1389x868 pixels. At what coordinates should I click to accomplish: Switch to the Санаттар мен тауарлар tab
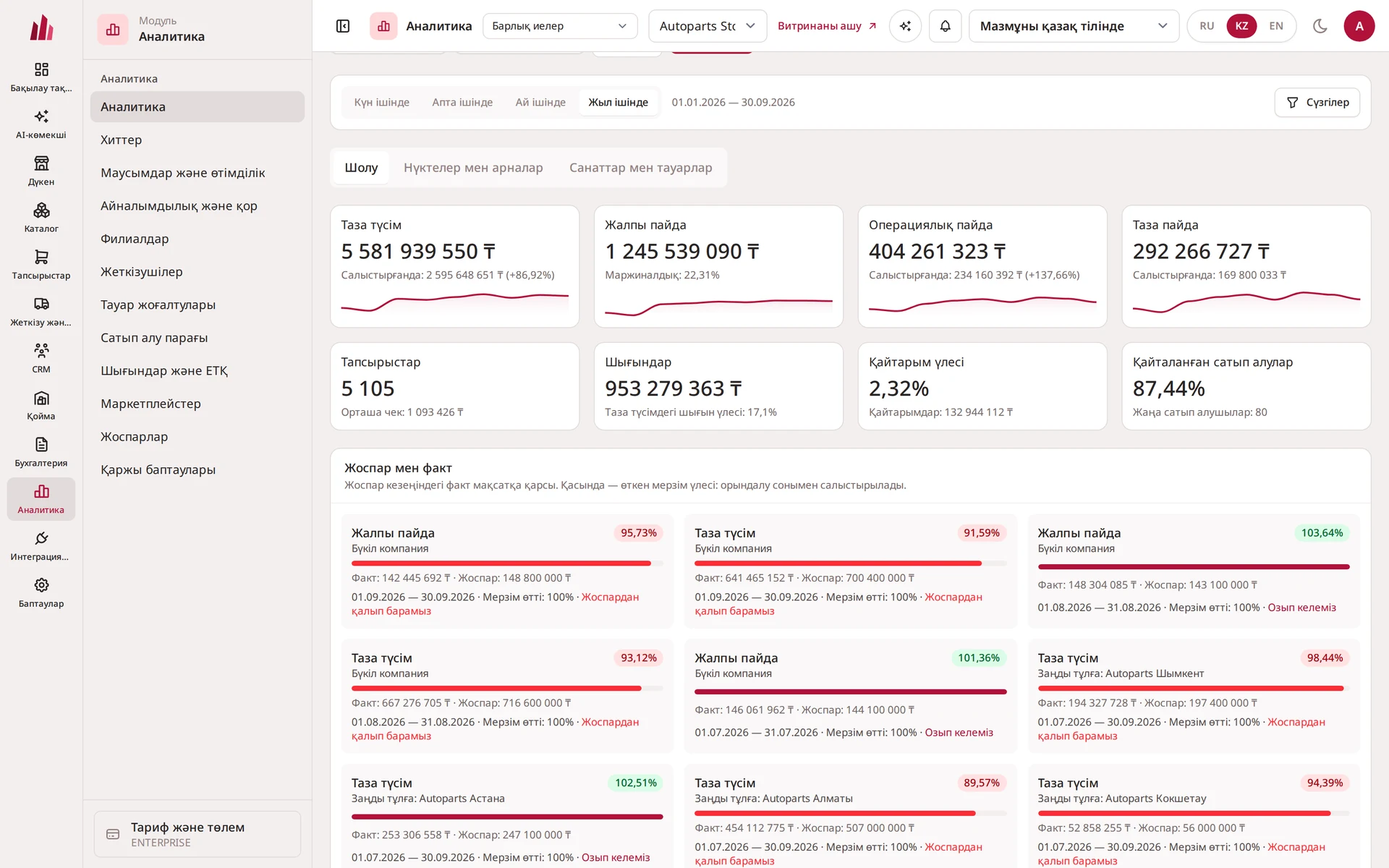point(640,168)
